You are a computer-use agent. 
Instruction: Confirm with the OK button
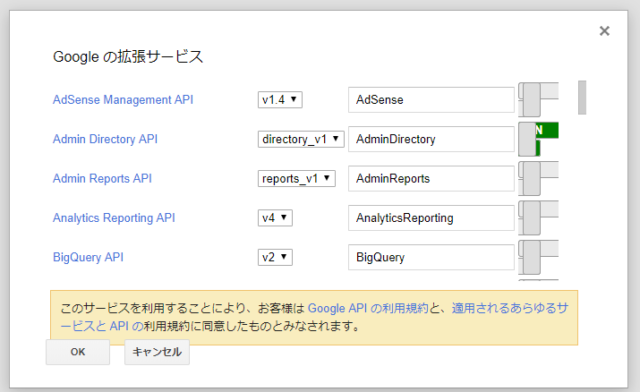coord(78,352)
